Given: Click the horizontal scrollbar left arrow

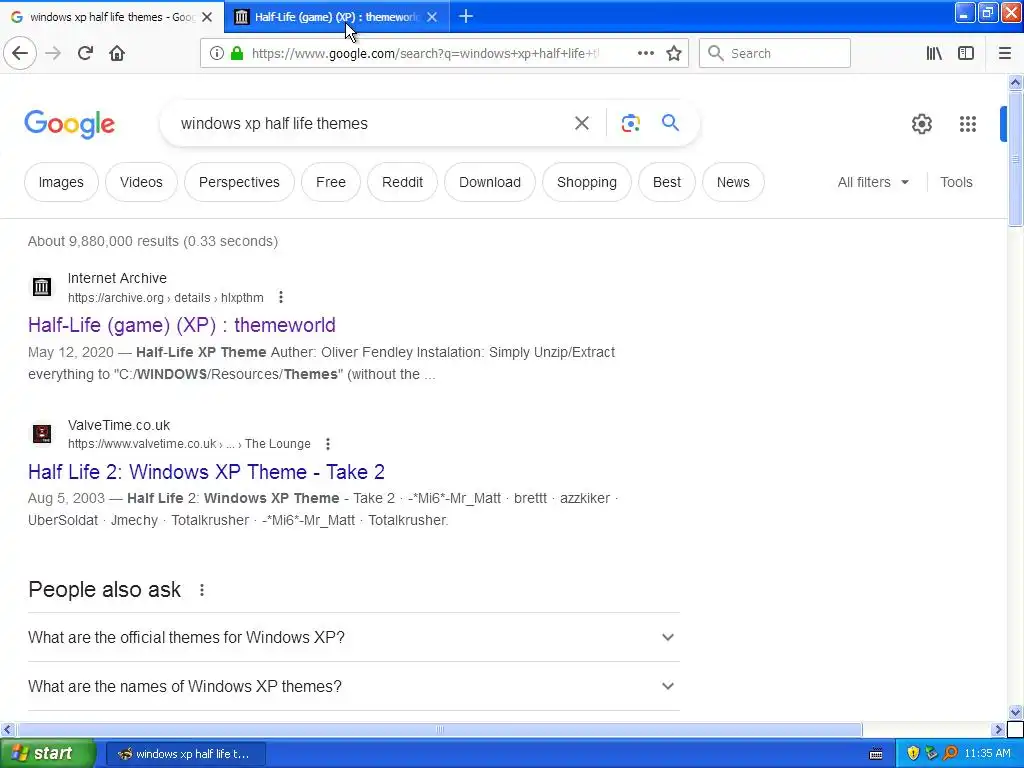Looking at the screenshot, I should click(x=7, y=729).
